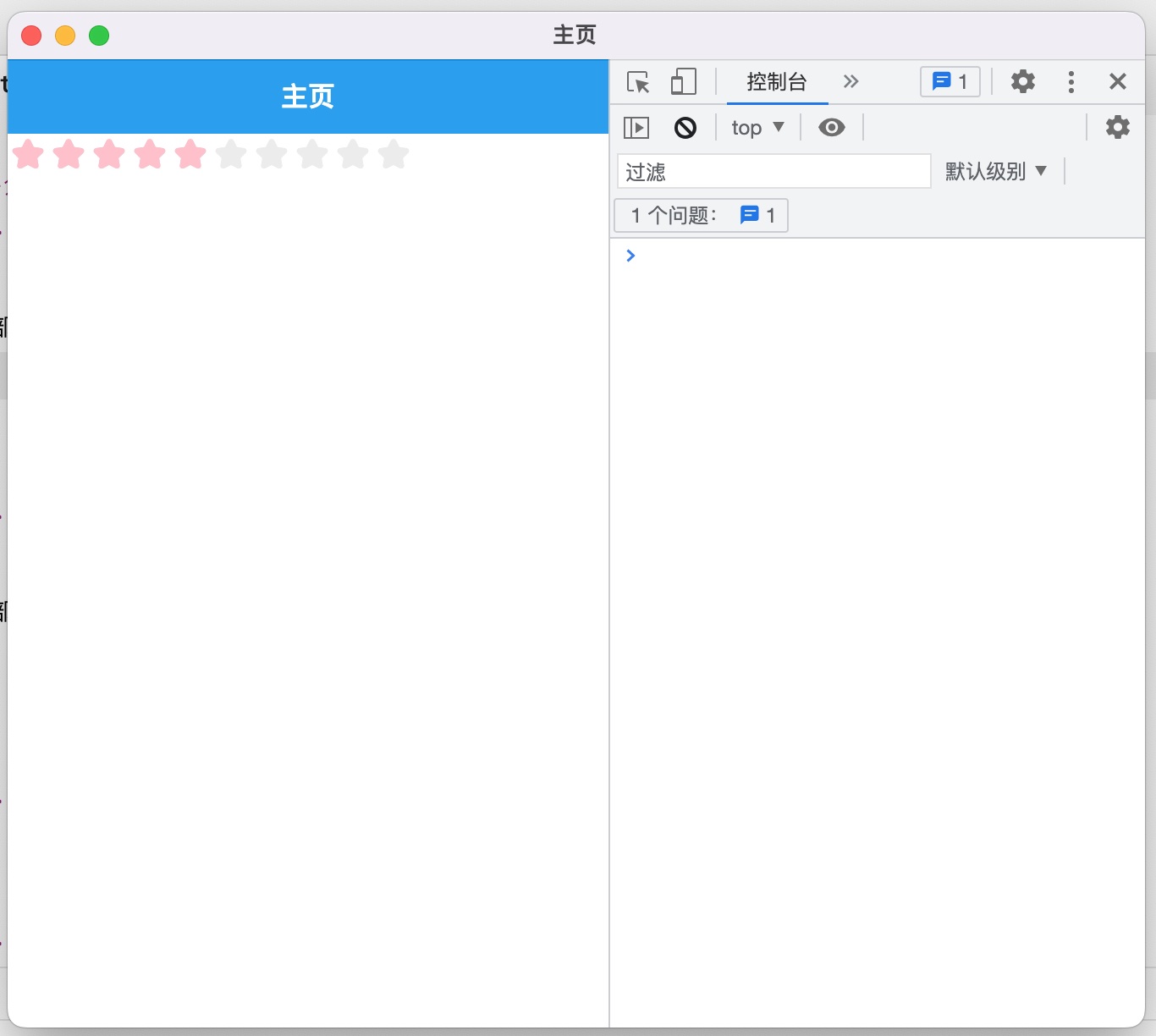This screenshot has width=1156, height=1036.
Task: Toggle the live expression eye icon
Action: tap(832, 128)
